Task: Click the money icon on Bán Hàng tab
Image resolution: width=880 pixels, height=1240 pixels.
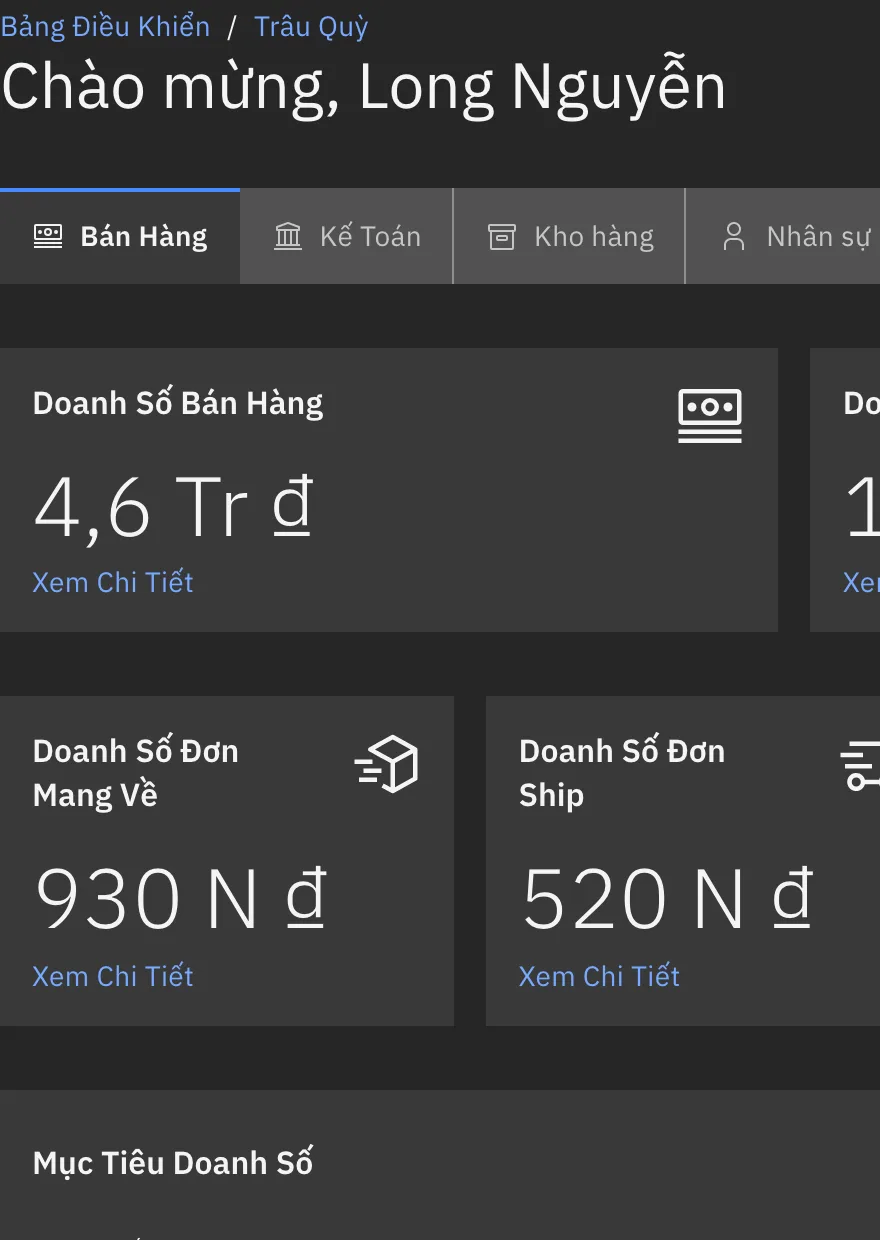Action: [48, 236]
